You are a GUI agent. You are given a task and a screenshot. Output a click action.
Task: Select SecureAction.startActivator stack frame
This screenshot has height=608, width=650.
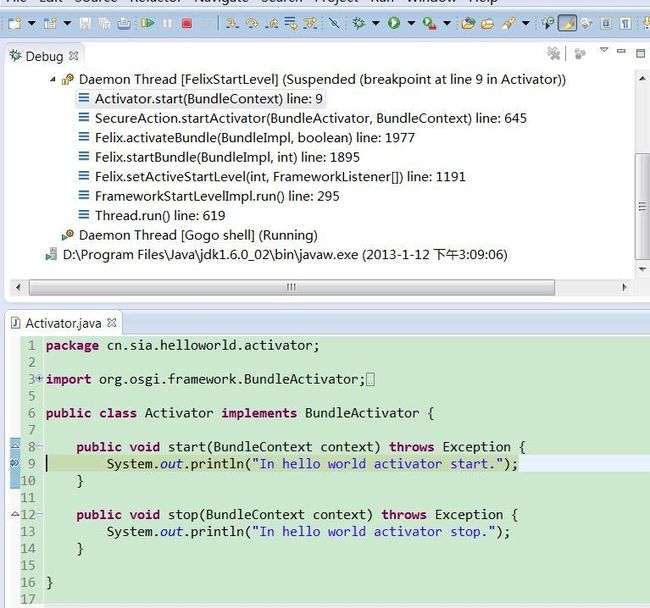tap(302, 118)
